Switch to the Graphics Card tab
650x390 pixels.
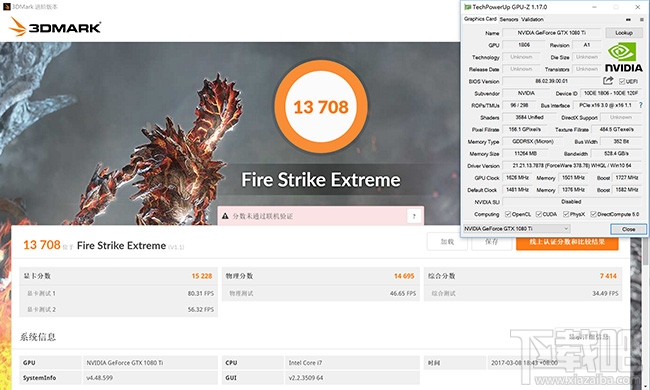[x=480, y=19]
